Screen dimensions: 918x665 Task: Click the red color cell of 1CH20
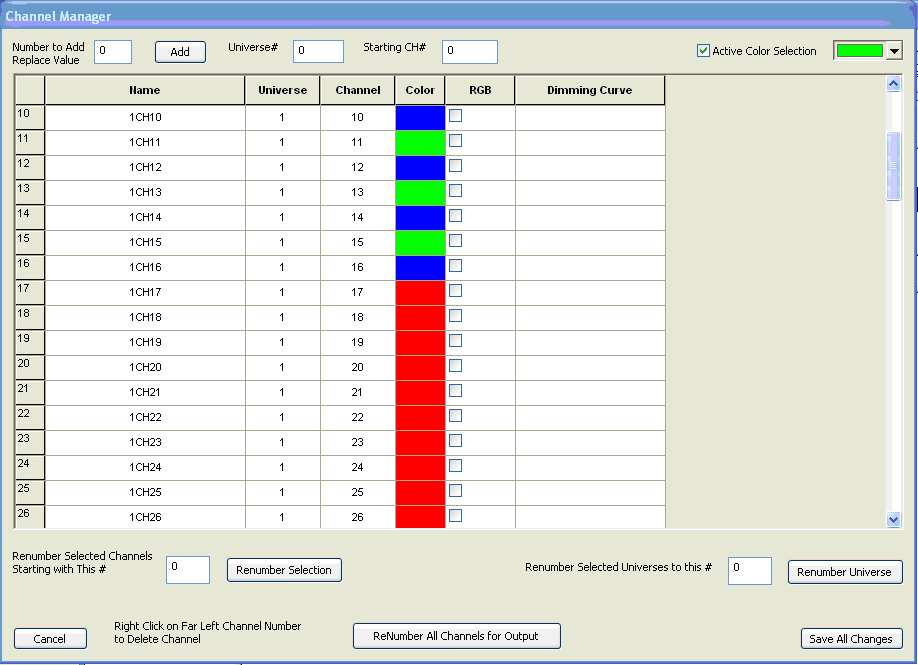pyautogui.click(x=420, y=368)
